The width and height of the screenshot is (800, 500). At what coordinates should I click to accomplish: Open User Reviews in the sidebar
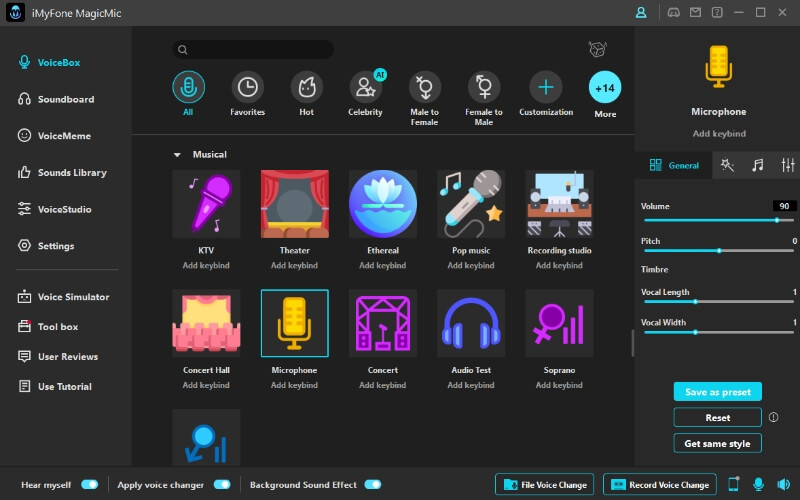pos(58,357)
